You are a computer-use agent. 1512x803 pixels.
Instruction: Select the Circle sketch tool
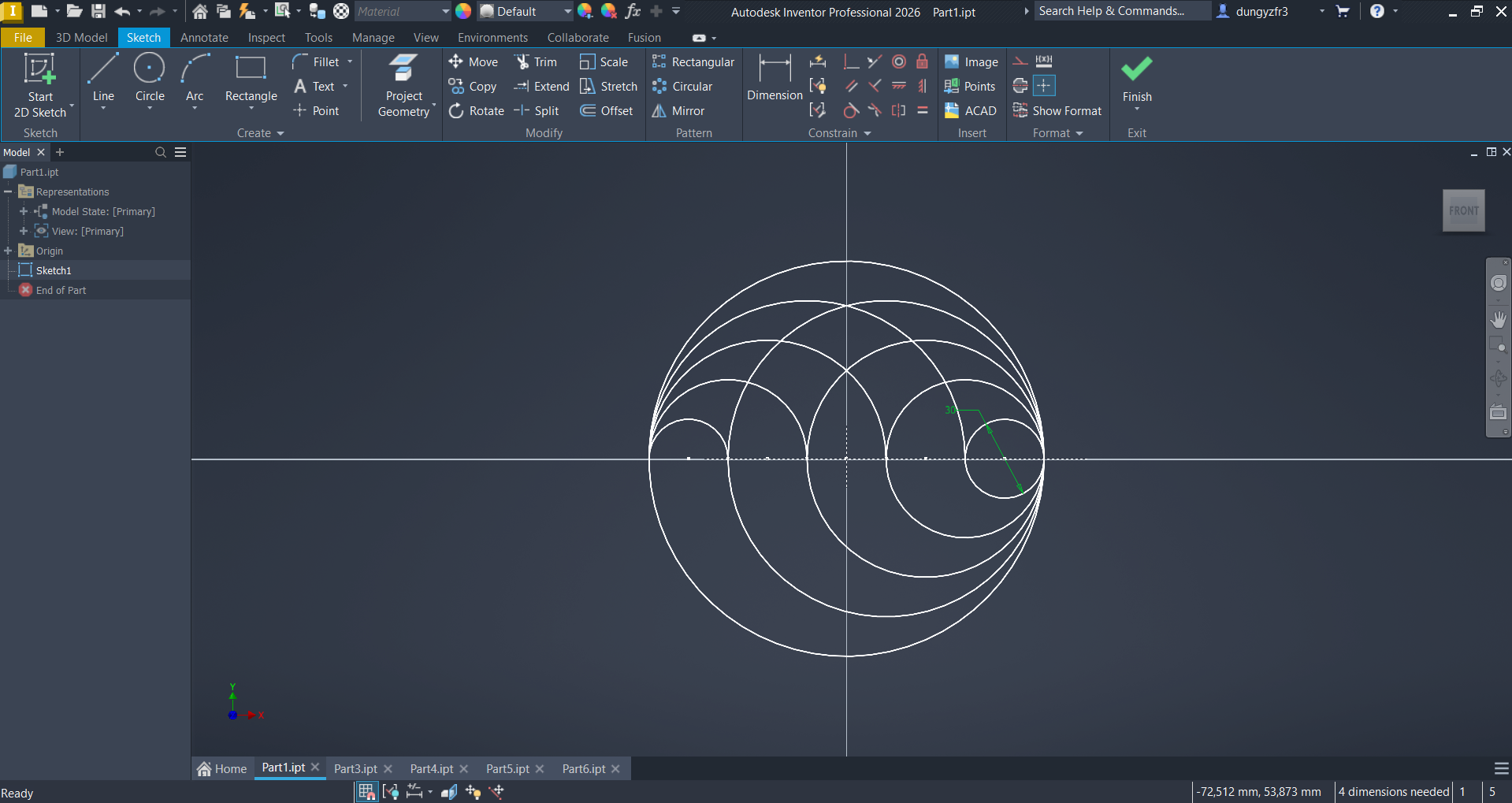pyautogui.click(x=149, y=77)
